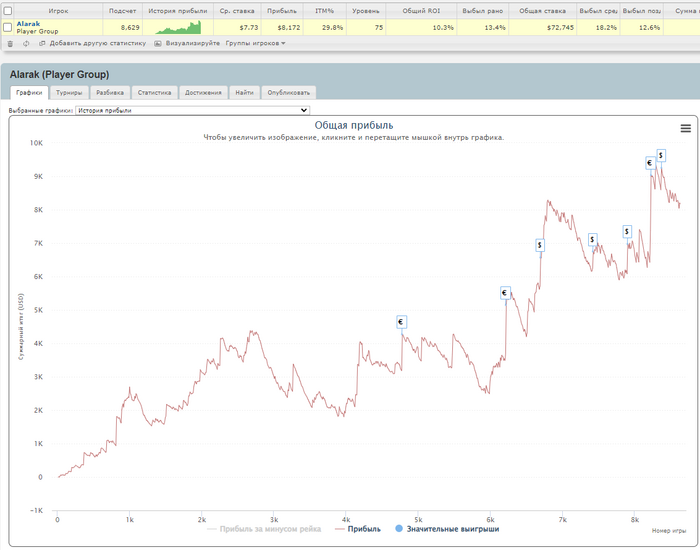Sort by the 'Общий ROI' column header
The image size is (700, 550).
tap(421, 11)
